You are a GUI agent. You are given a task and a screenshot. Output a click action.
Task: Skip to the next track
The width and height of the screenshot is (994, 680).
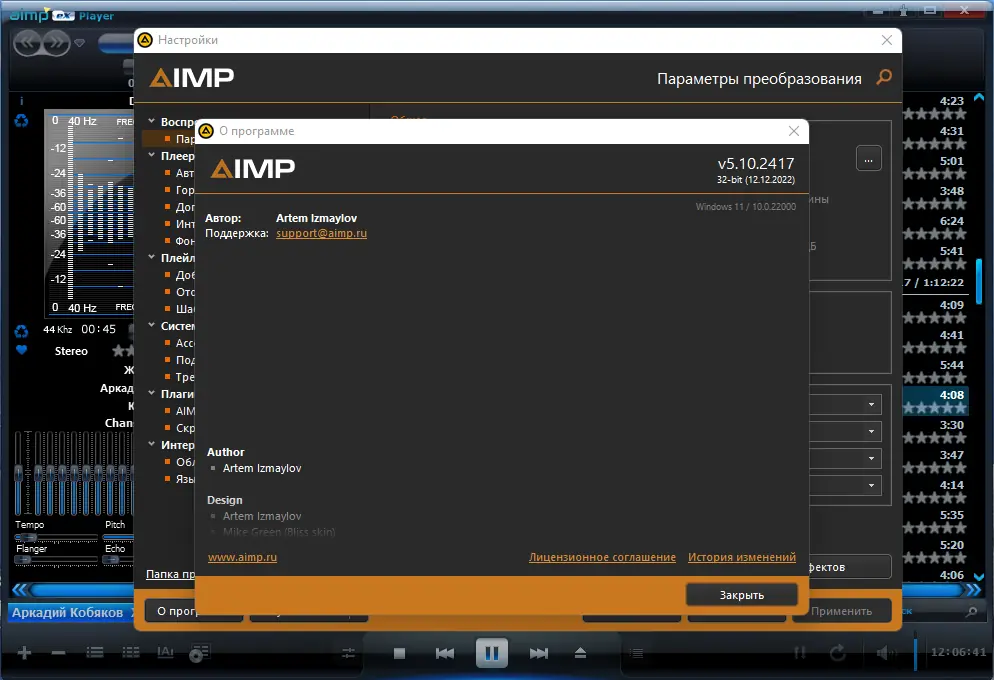click(x=538, y=652)
